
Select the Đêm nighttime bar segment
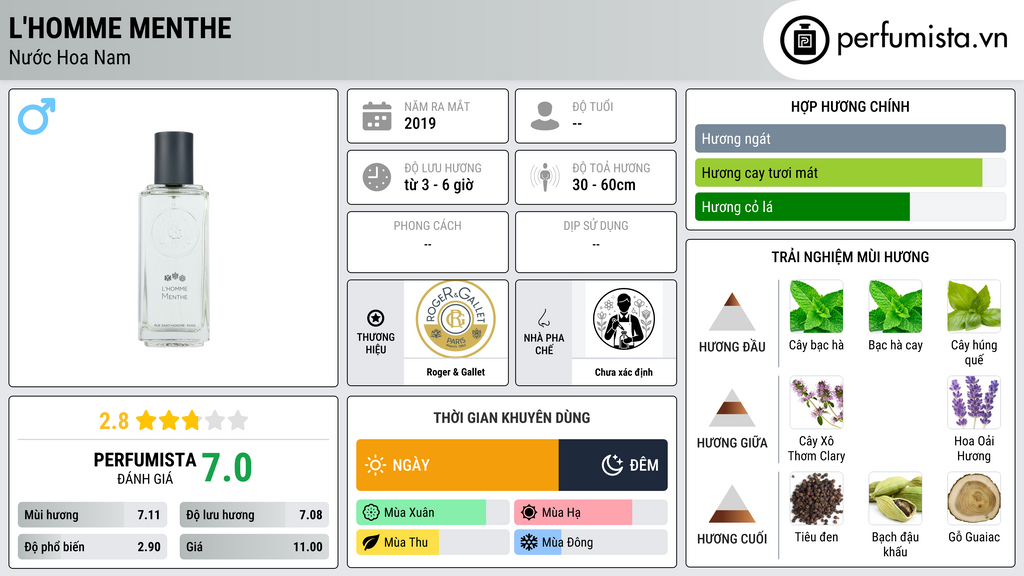tap(613, 465)
